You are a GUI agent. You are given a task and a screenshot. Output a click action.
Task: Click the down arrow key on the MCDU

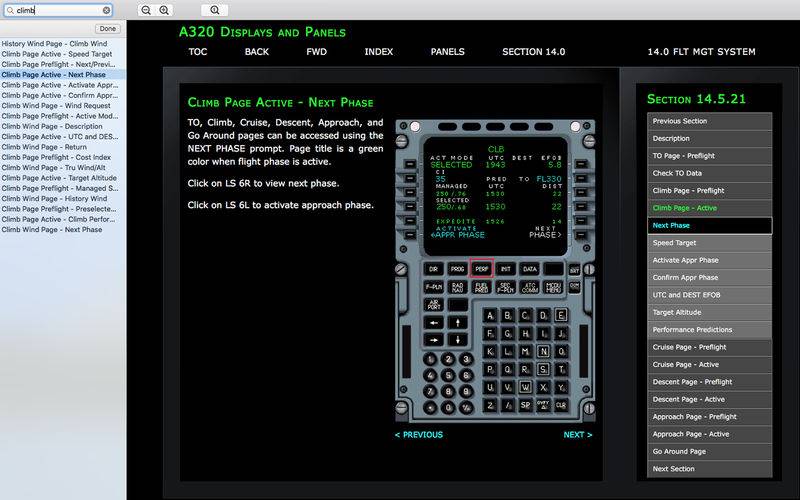click(457, 340)
